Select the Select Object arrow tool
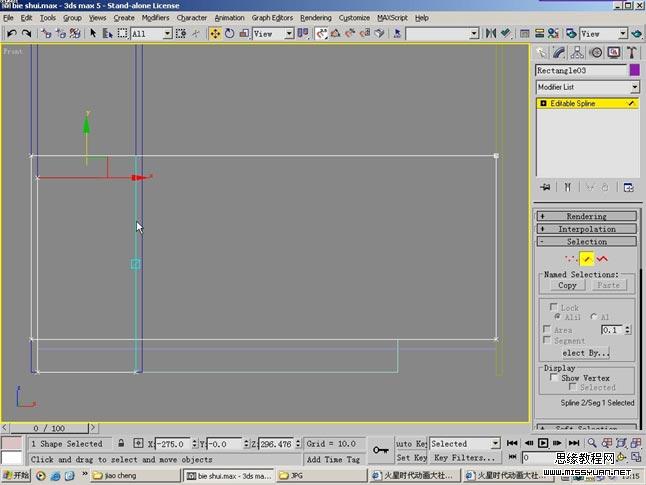 pos(93,33)
